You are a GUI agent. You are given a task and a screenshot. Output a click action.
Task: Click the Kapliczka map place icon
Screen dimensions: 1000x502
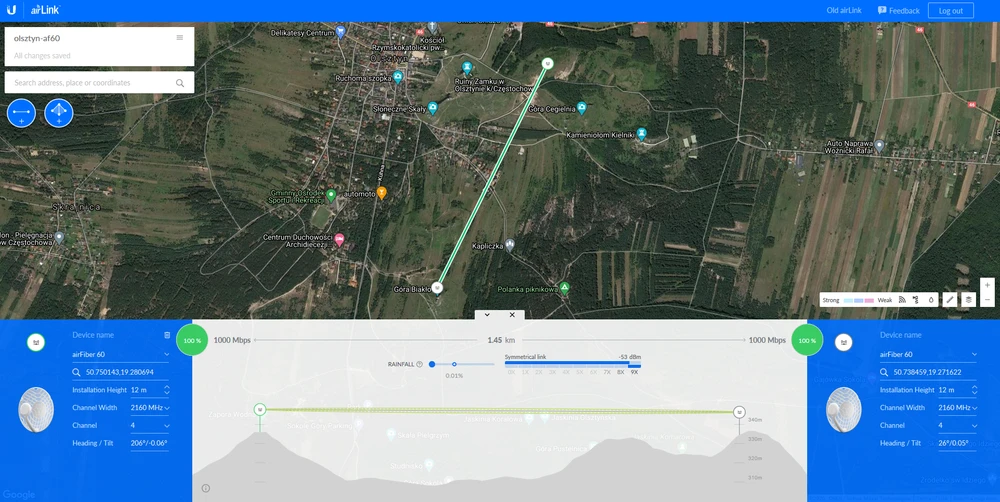[509, 245]
